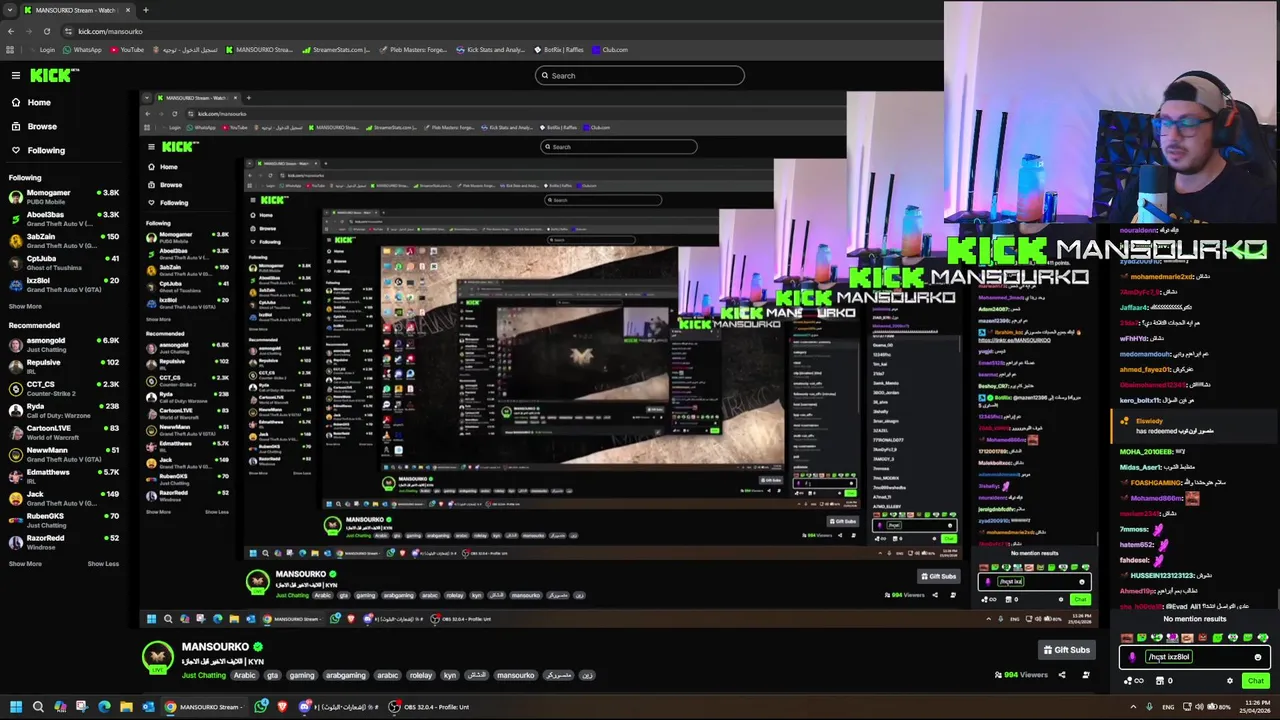Click the chat emote picker icon
1280x720 pixels.
coord(1257,658)
